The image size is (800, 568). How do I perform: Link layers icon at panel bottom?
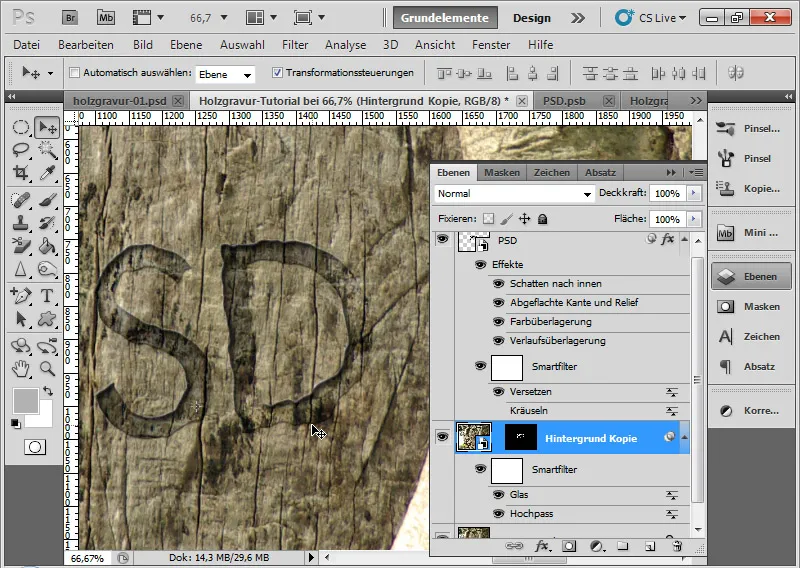pyautogui.click(x=513, y=546)
